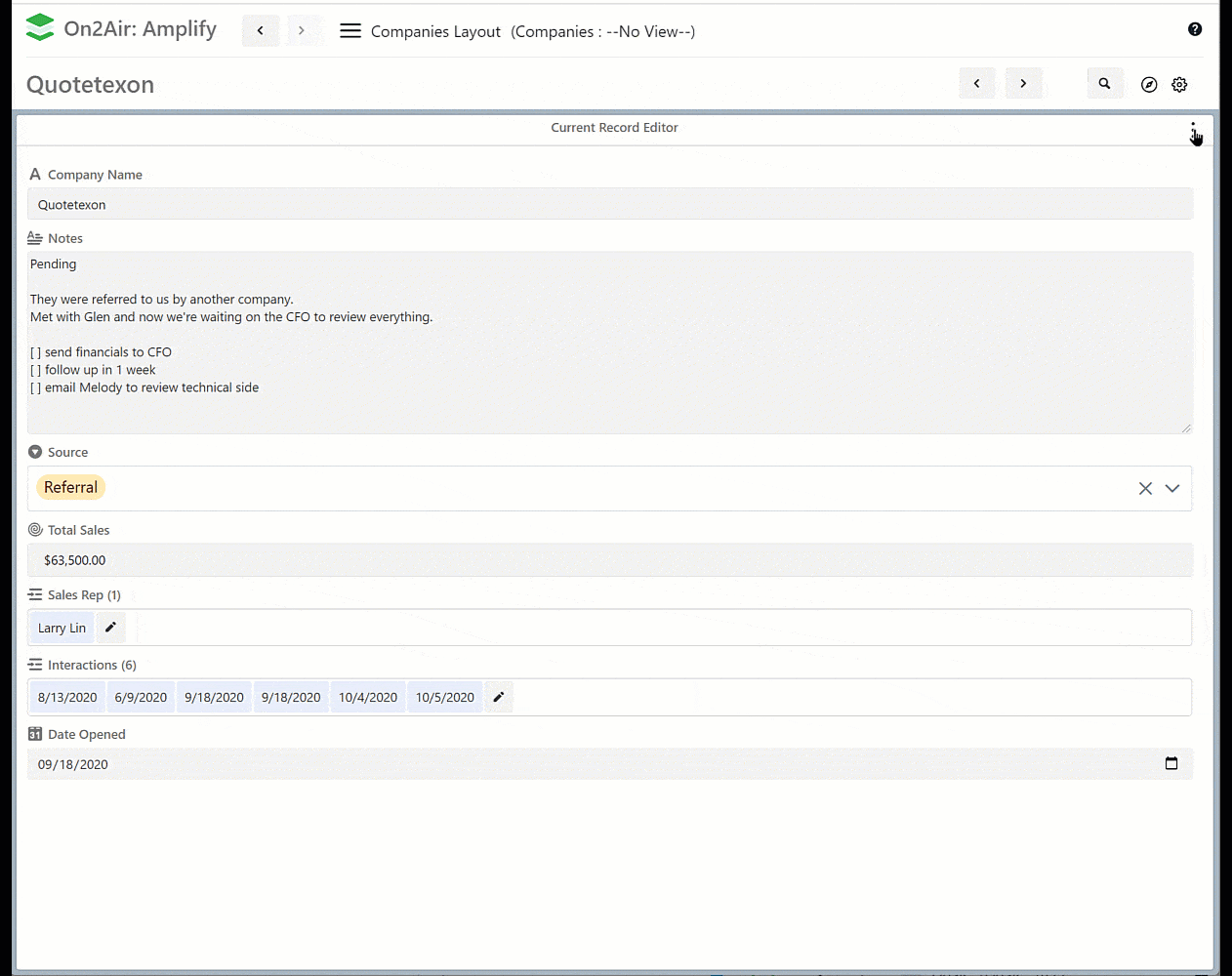
Task: Open settings gear icon
Action: coord(1179,85)
